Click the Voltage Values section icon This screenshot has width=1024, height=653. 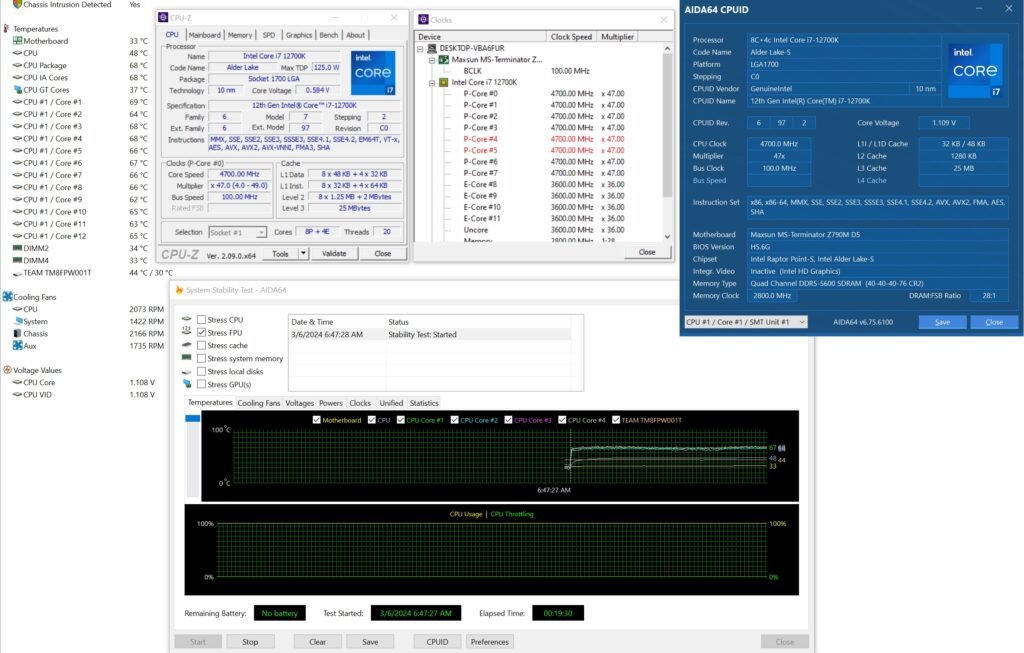pyautogui.click(x=7, y=370)
